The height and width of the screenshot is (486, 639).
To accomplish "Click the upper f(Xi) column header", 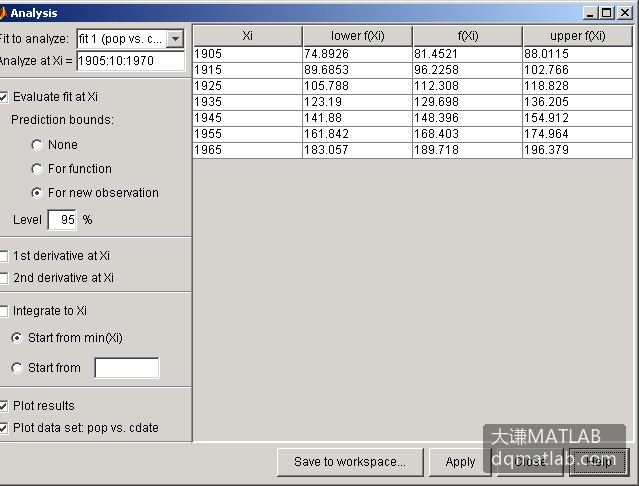I will point(577,36).
